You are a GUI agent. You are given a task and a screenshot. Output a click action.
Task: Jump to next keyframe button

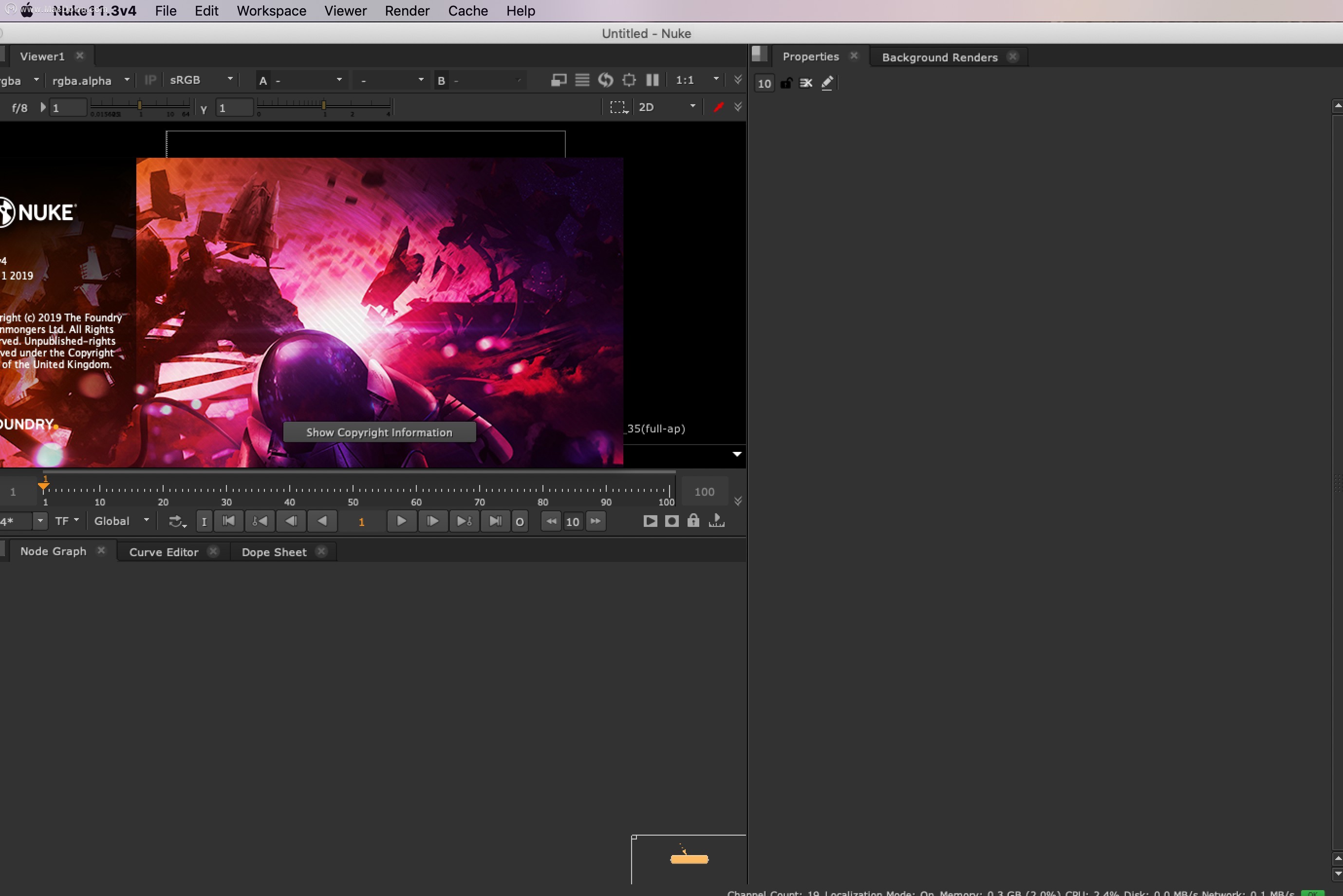click(x=464, y=521)
